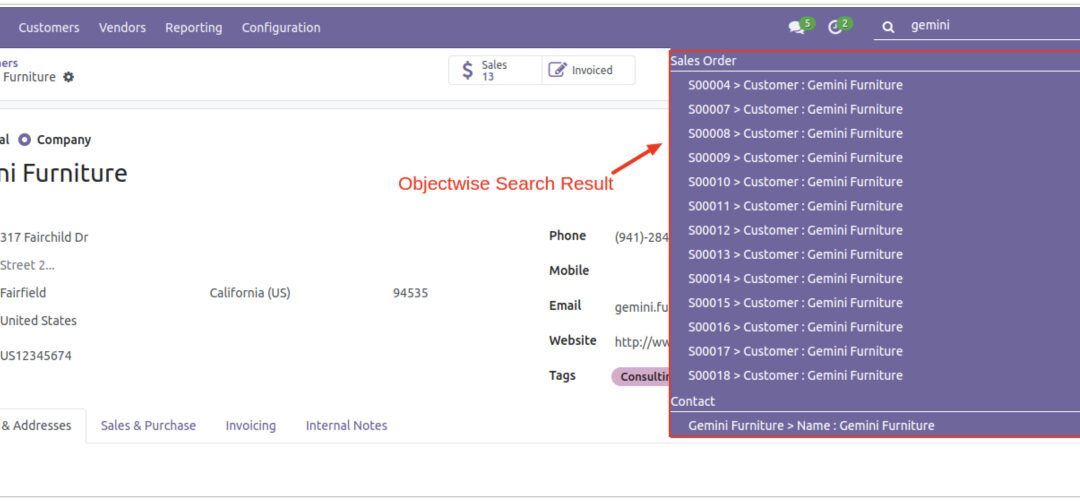This screenshot has width=1080, height=501.
Task: Open the California (US) state dropdown
Action: (250, 293)
